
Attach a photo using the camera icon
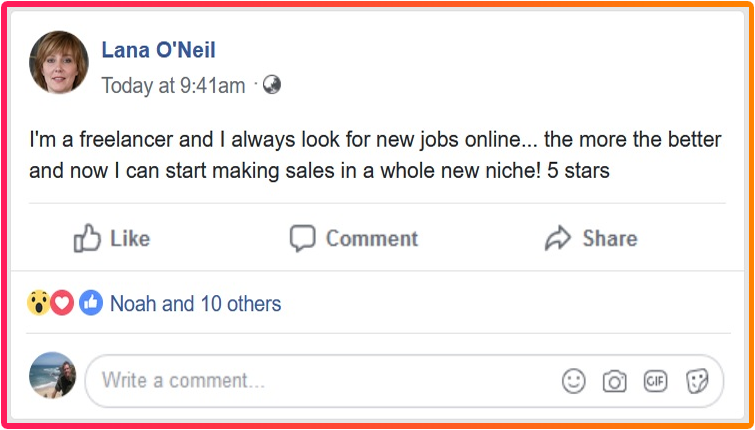coord(614,381)
